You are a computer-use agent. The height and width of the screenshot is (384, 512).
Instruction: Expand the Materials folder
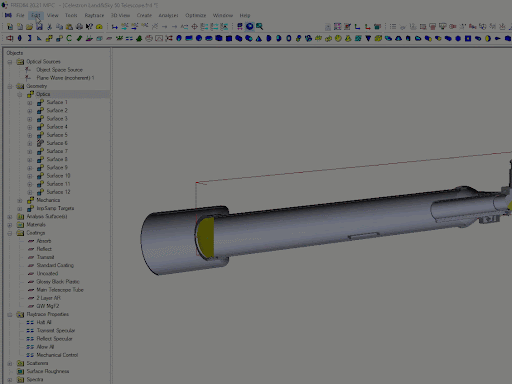(x=10, y=225)
